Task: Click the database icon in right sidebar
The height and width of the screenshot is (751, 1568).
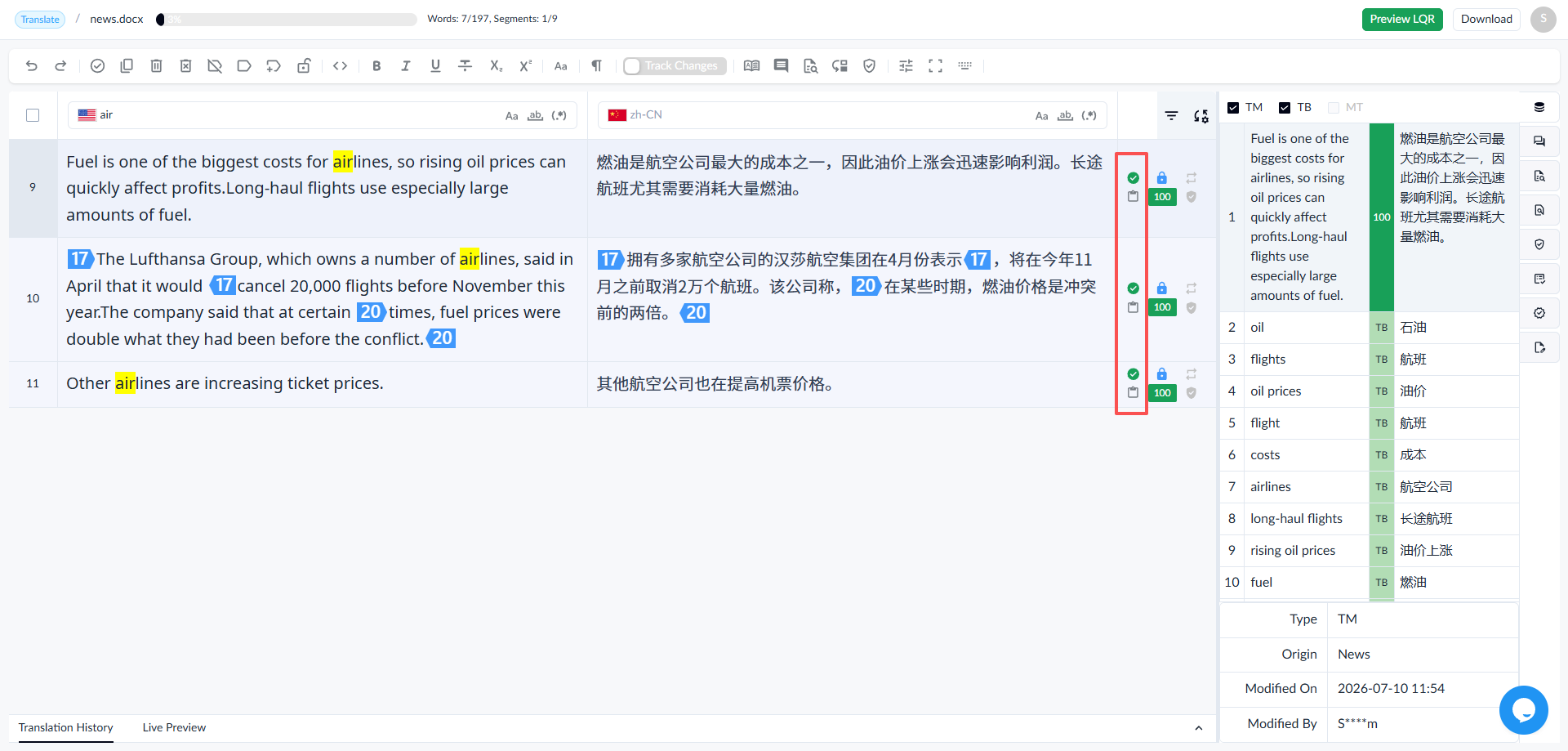Action: coord(1539,107)
